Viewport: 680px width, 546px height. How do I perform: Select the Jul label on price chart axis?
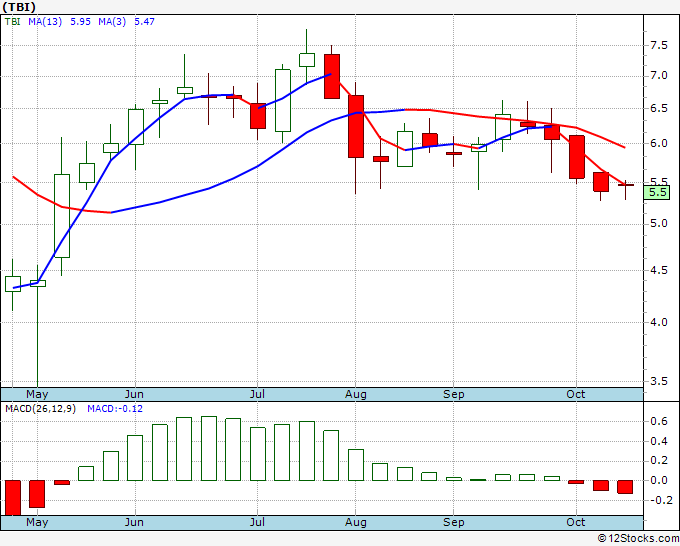click(258, 394)
